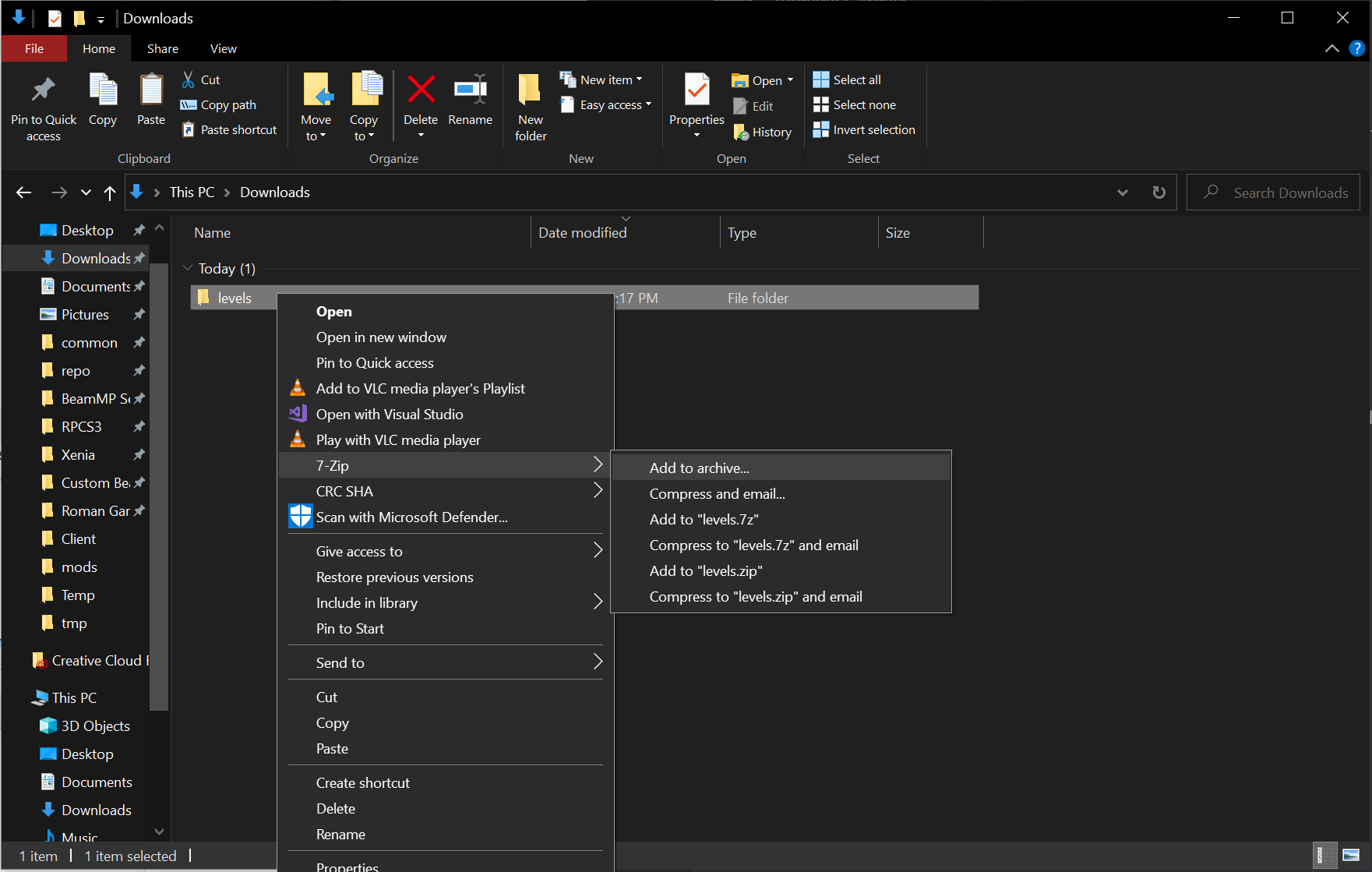Click the Properties checkmark icon in ribbon
This screenshot has height=872, width=1372.
[697, 90]
